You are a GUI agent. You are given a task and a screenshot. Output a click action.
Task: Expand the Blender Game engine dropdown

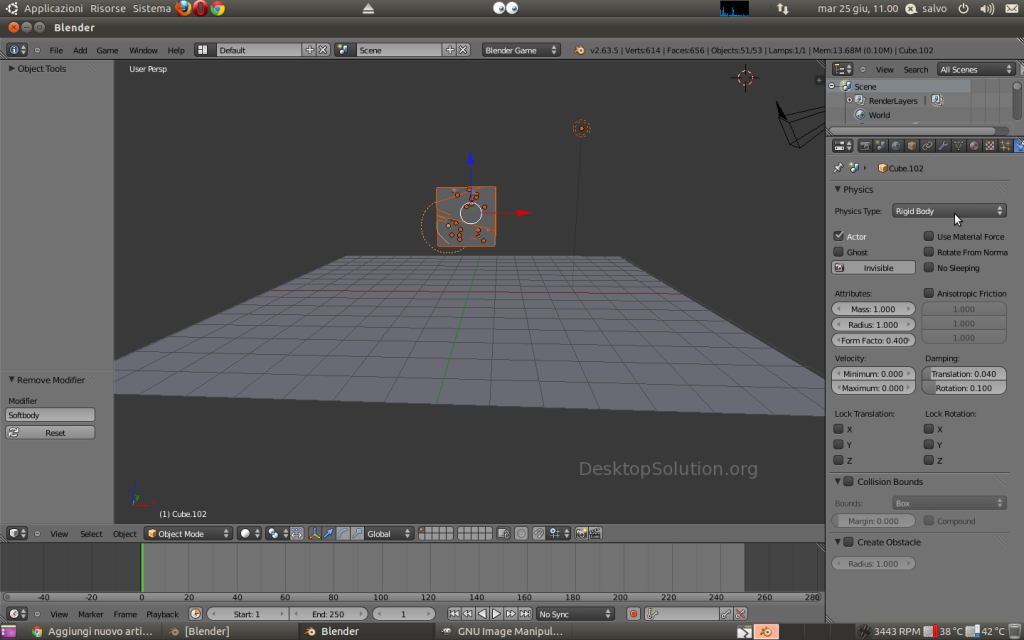click(x=521, y=50)
